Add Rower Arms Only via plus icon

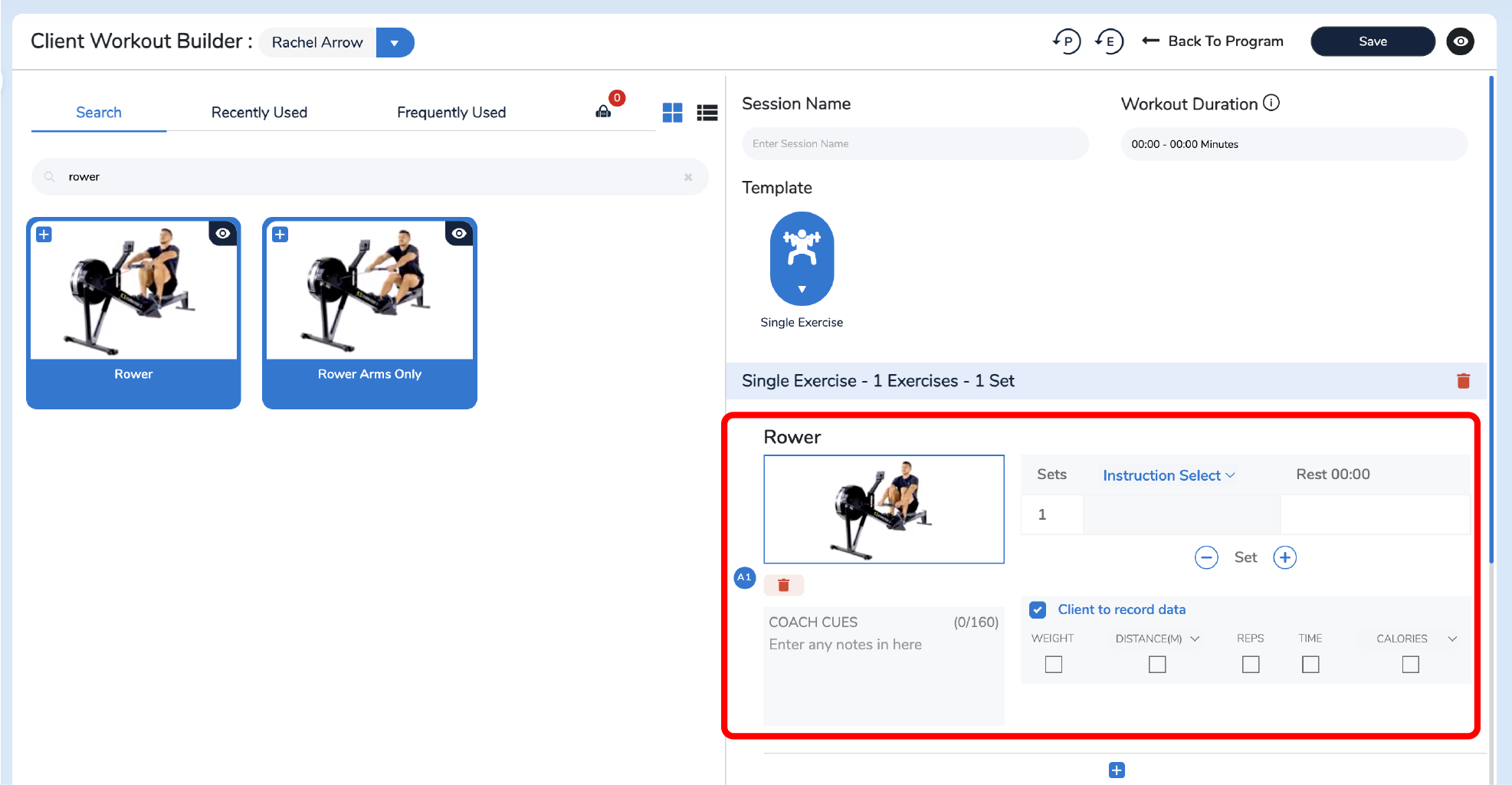tap(280, 235)
